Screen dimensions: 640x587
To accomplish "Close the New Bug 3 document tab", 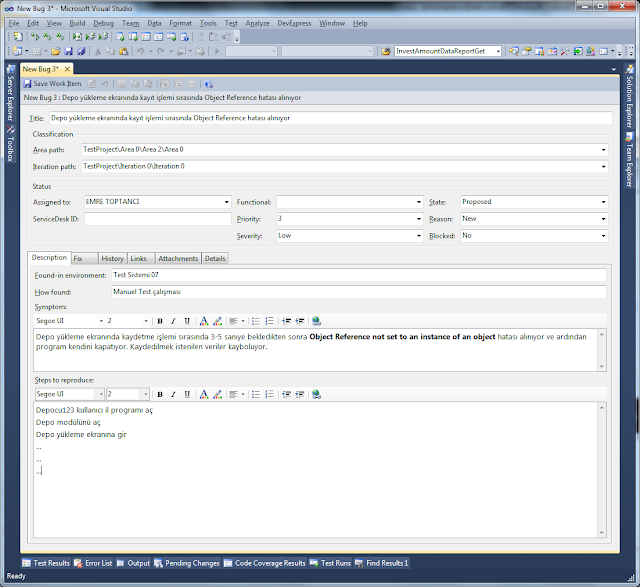I will point(67,69).
